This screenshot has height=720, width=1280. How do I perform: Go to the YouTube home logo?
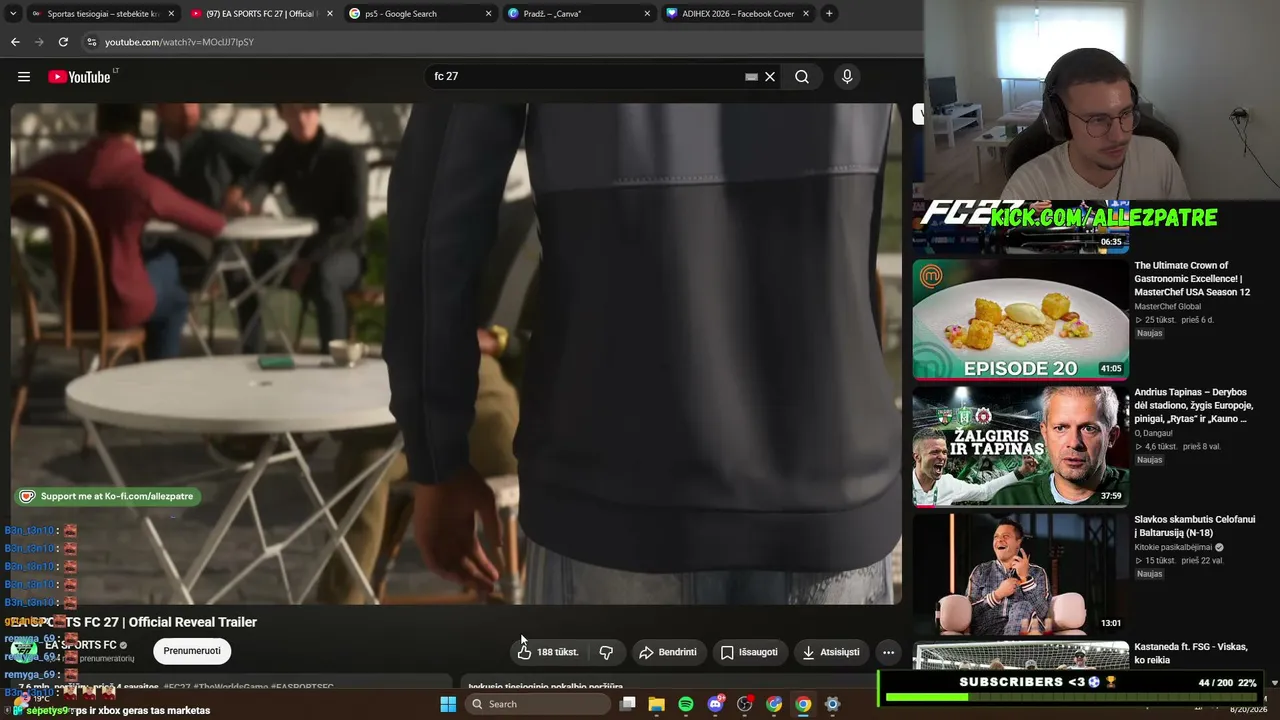coord(79,77)
